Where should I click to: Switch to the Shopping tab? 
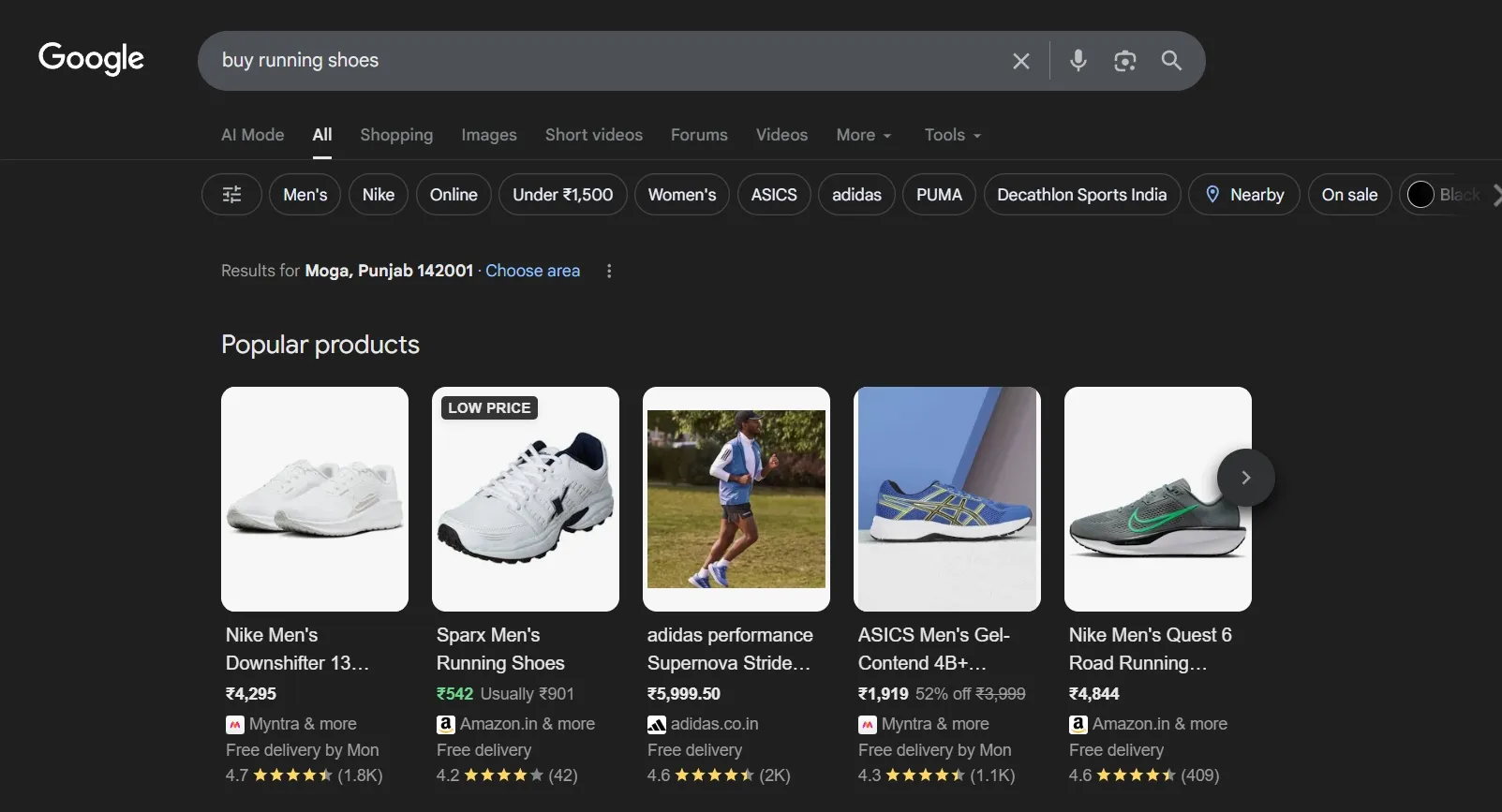point(396,135)
